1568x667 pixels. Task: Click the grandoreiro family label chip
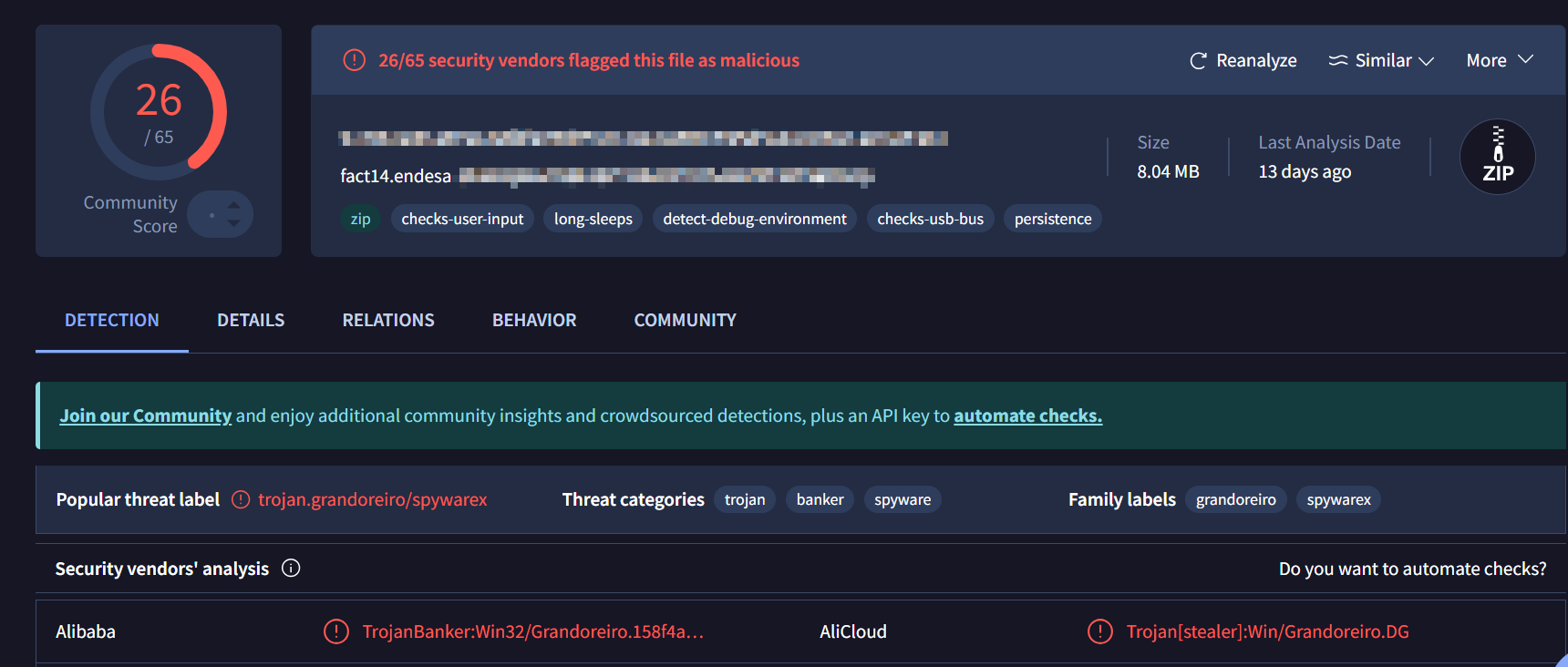(1235, 500)
